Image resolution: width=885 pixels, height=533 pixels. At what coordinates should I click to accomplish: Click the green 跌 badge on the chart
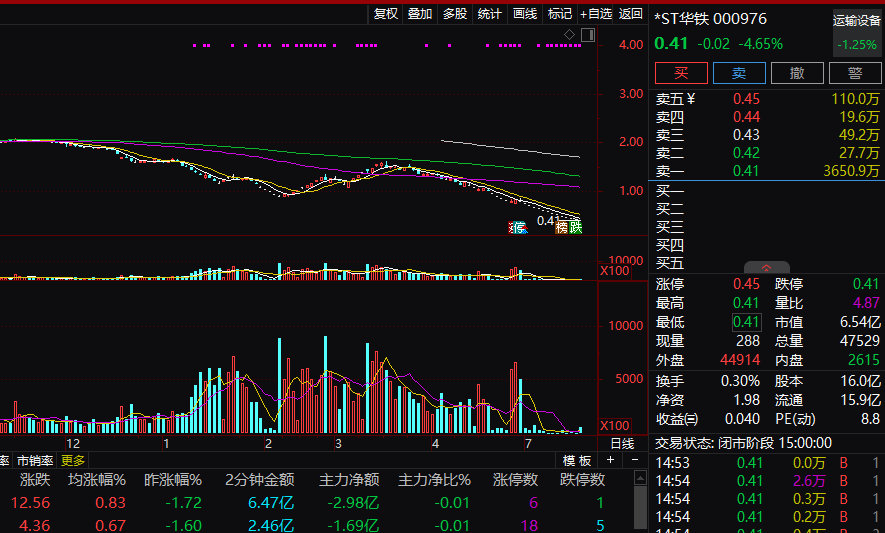tap(575, 228)
